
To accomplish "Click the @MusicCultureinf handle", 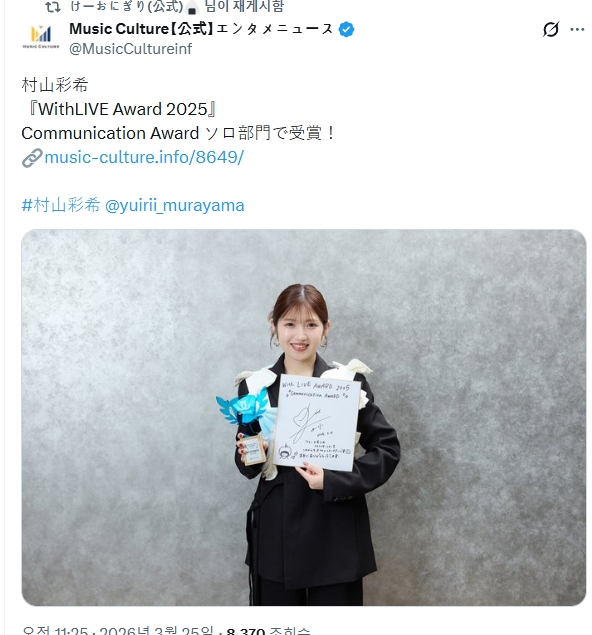I will pyautogui.click(x=130, y=49).
